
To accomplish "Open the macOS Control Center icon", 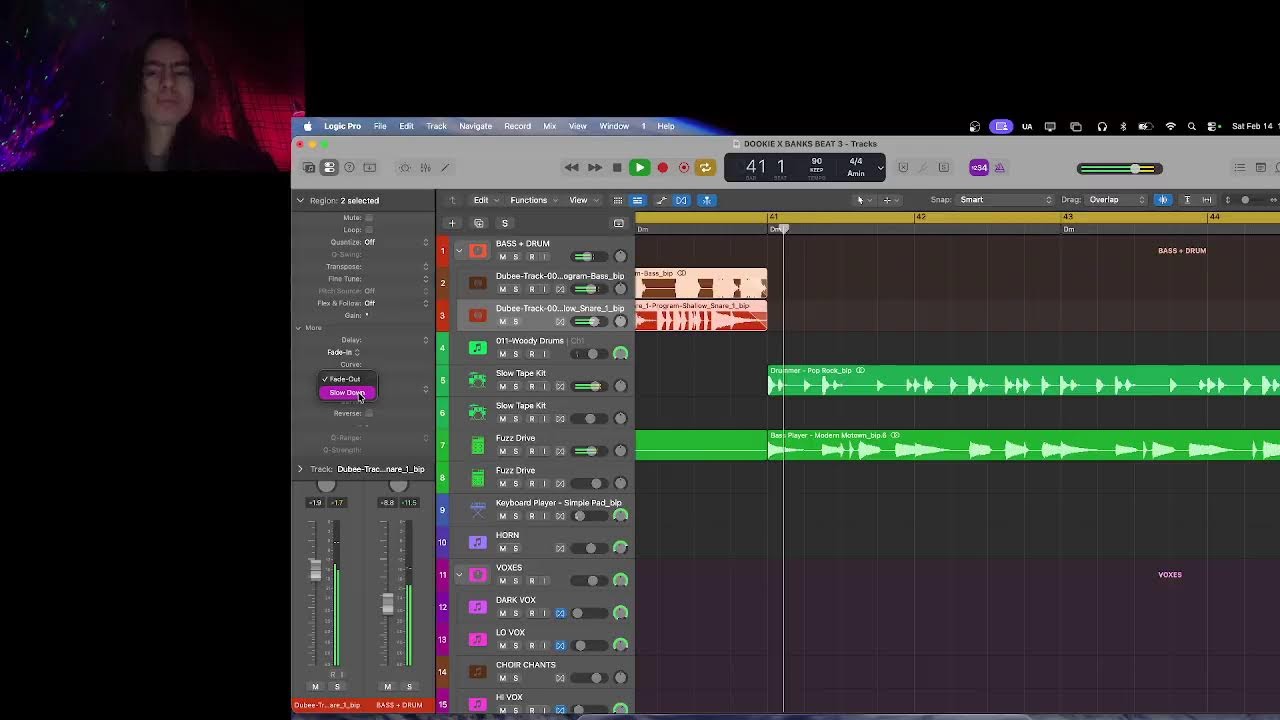I will click(x=1213, y=126).
